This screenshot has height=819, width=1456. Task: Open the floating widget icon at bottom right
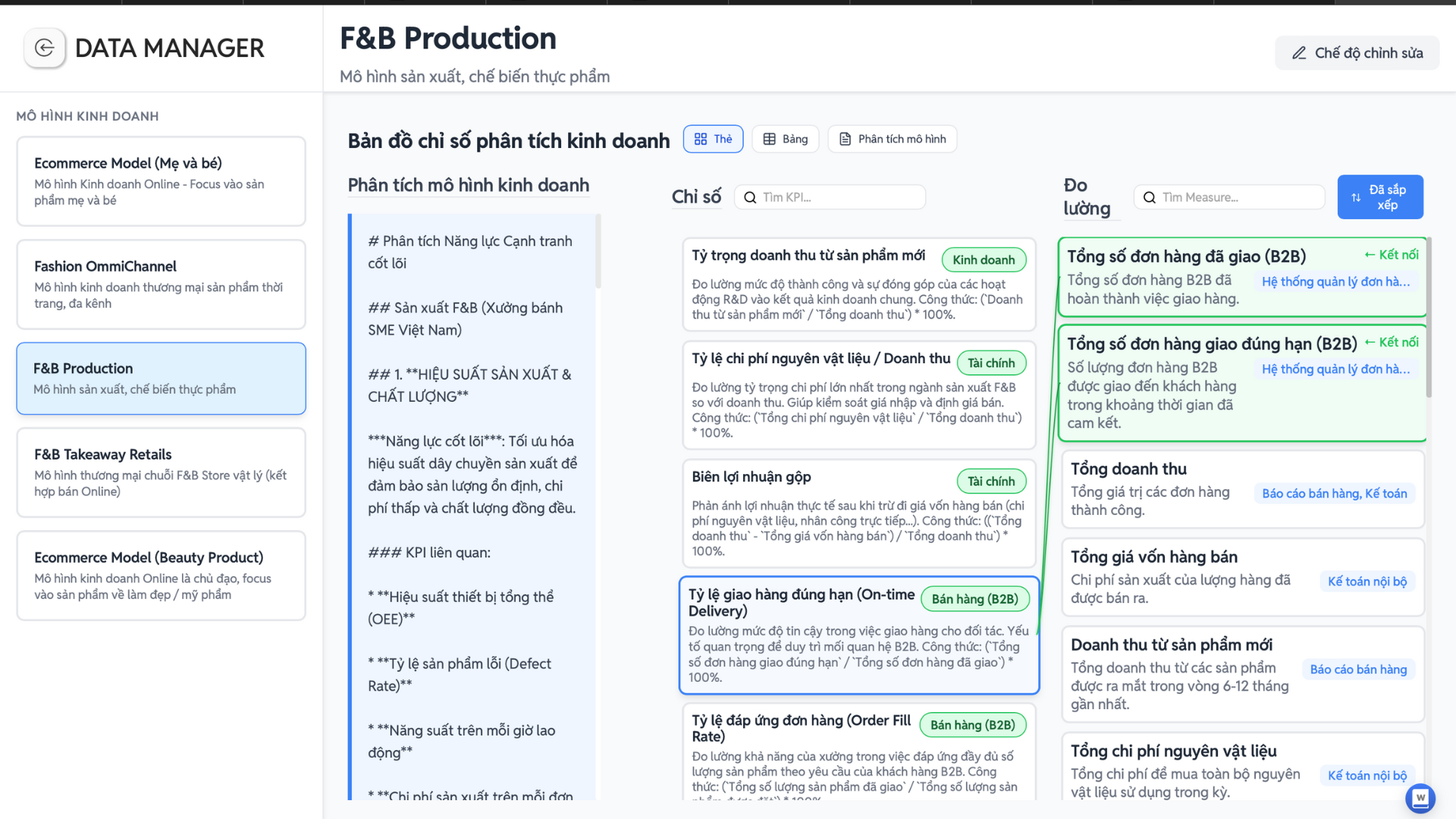[1420, 798]
